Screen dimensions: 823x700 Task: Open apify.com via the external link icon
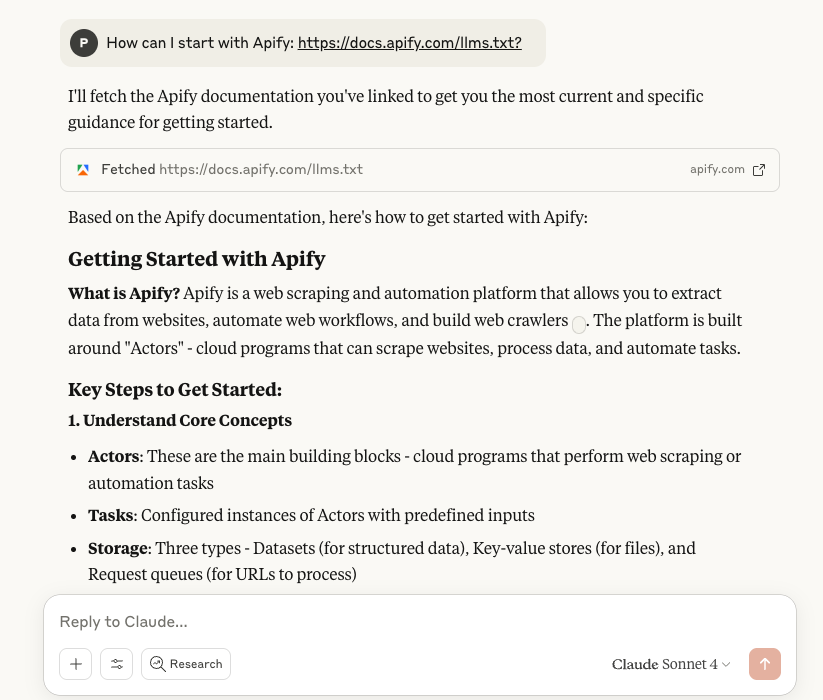(x=759, y=170)
